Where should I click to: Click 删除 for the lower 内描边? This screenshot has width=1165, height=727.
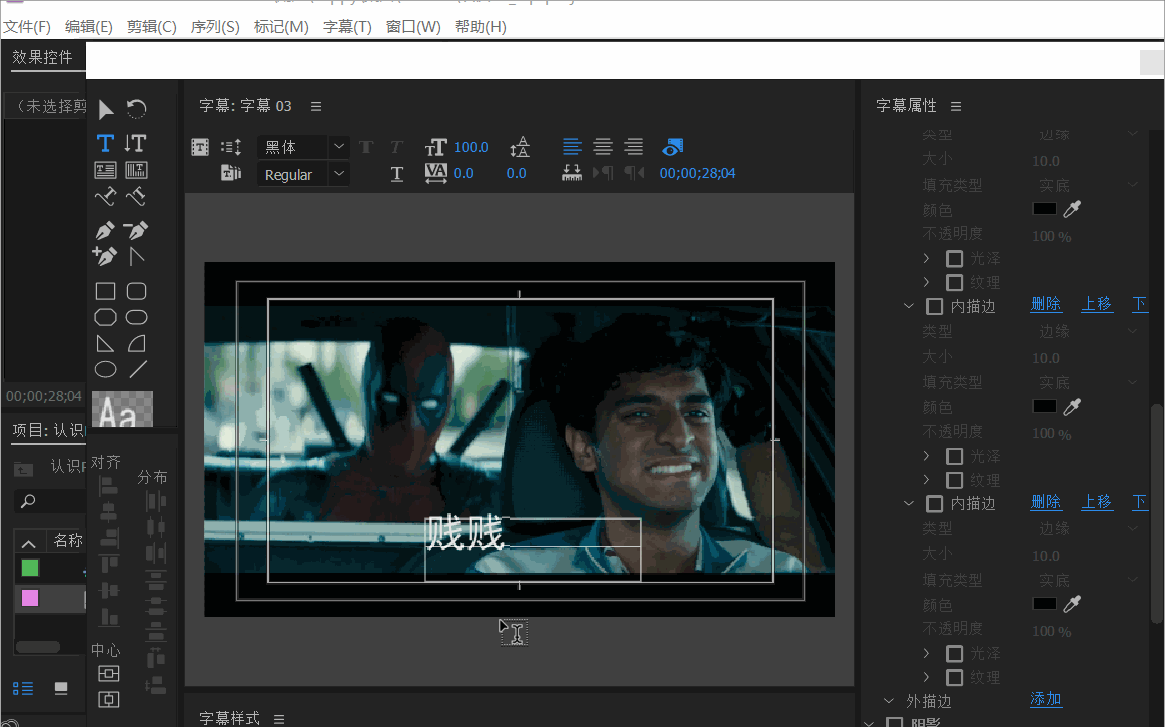[x=1045, y=502]
